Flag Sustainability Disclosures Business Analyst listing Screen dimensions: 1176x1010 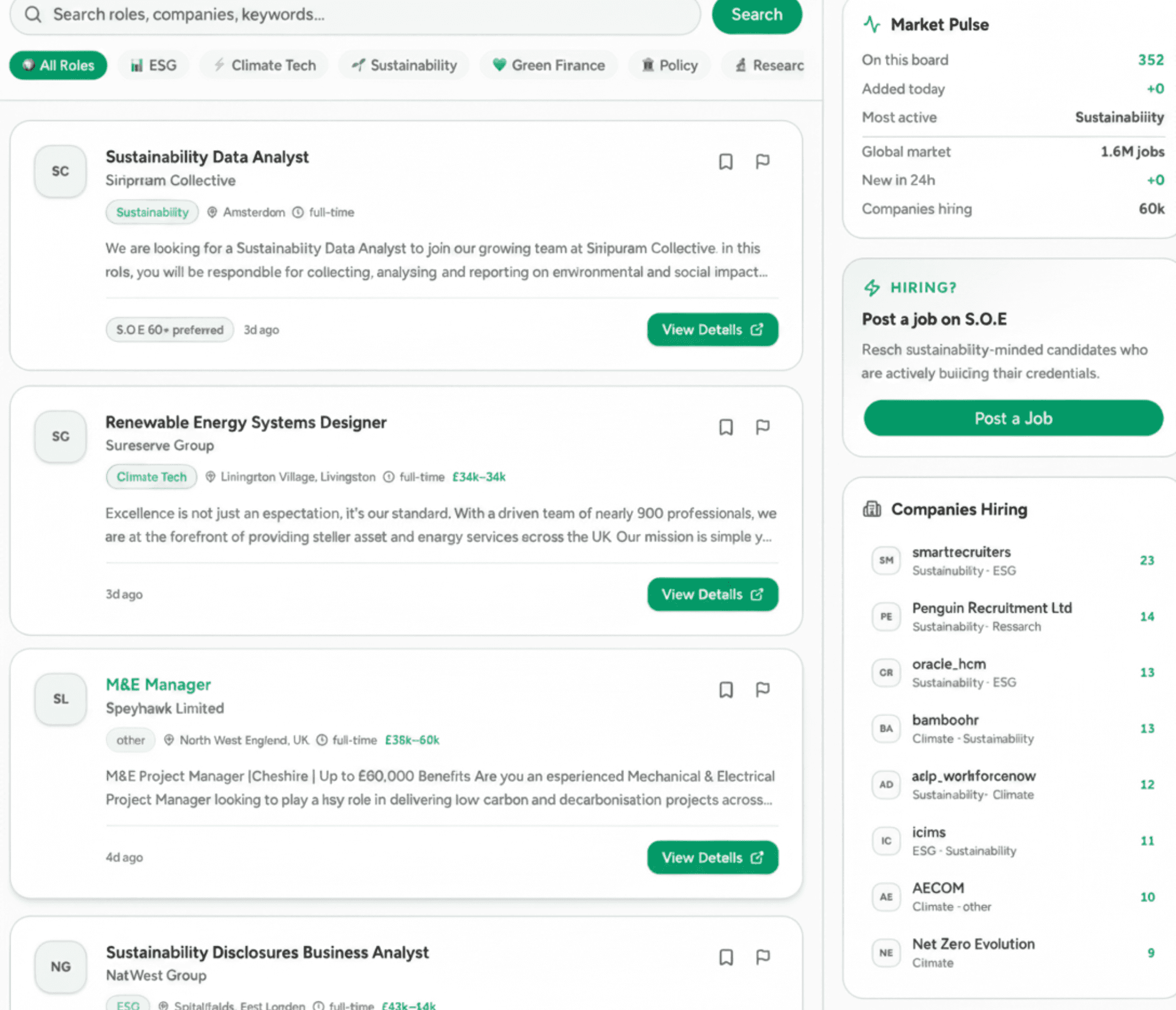tap(763, 957)
